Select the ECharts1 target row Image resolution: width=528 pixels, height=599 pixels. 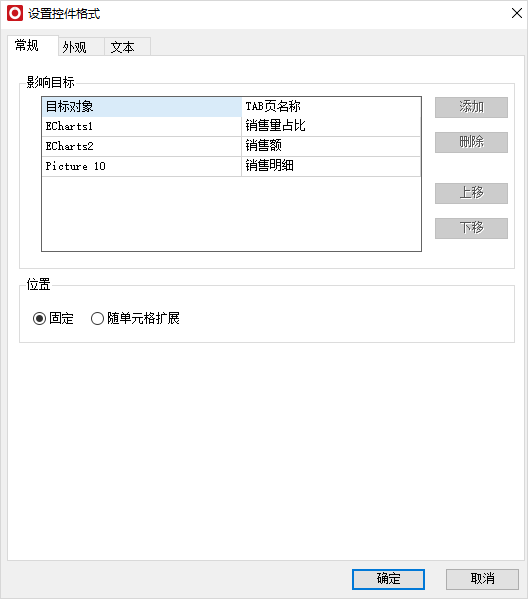pyautogui.click(x=232, y=126)
